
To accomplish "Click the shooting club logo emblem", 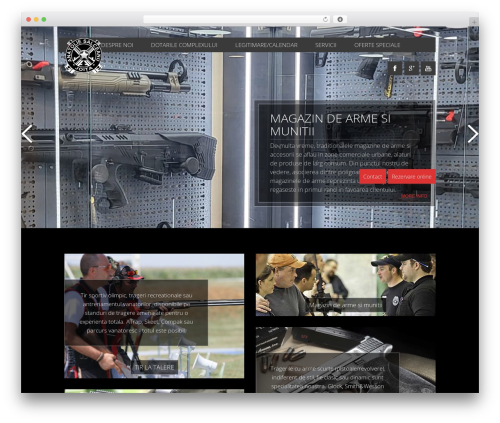I will [x=83, y=56].
